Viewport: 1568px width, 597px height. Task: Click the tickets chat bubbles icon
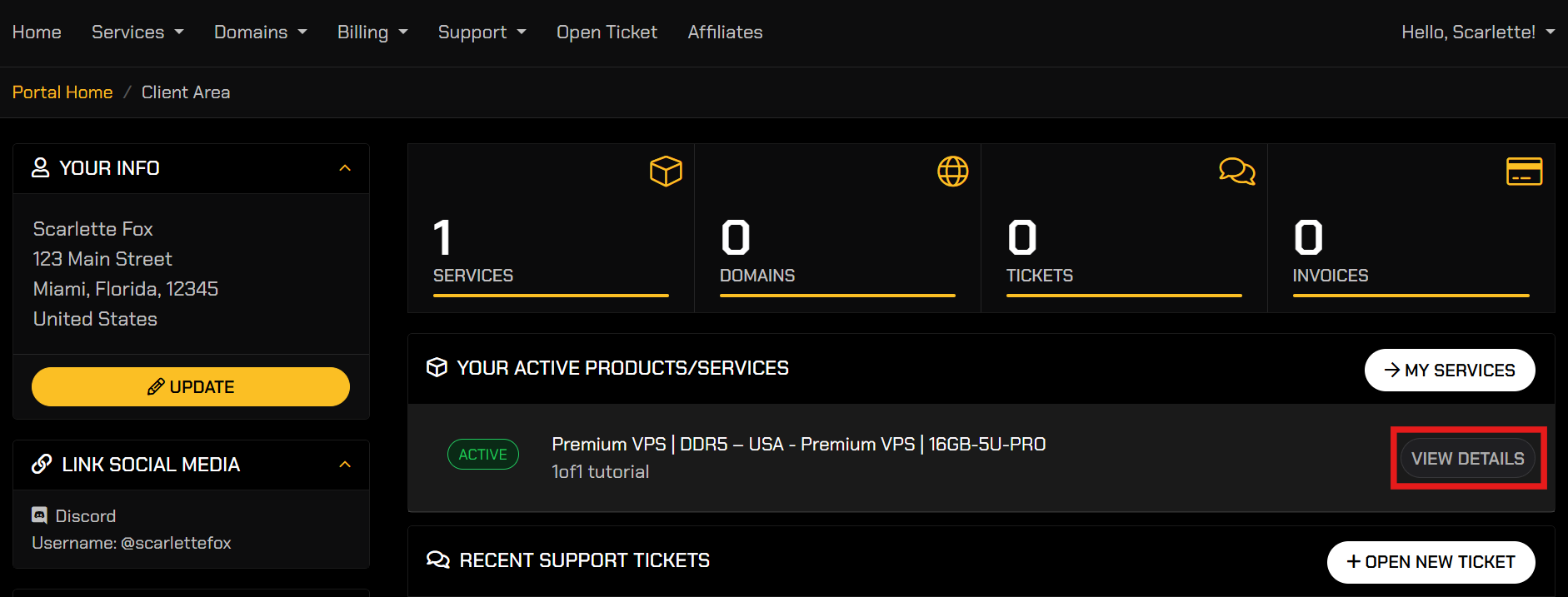(x=1237, y=171)
